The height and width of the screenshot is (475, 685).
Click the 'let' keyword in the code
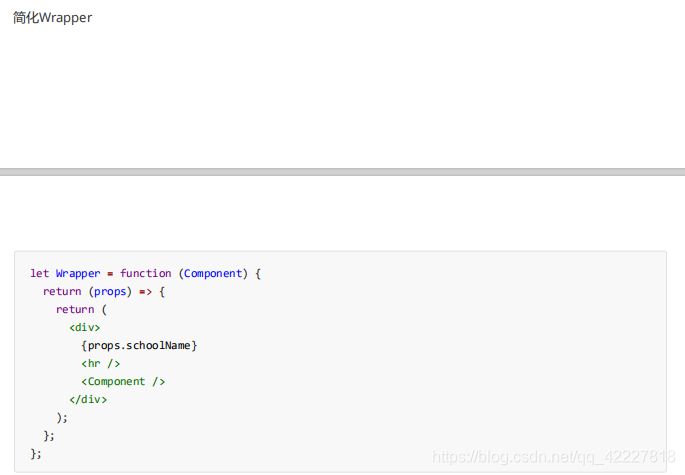coord(39,274)
